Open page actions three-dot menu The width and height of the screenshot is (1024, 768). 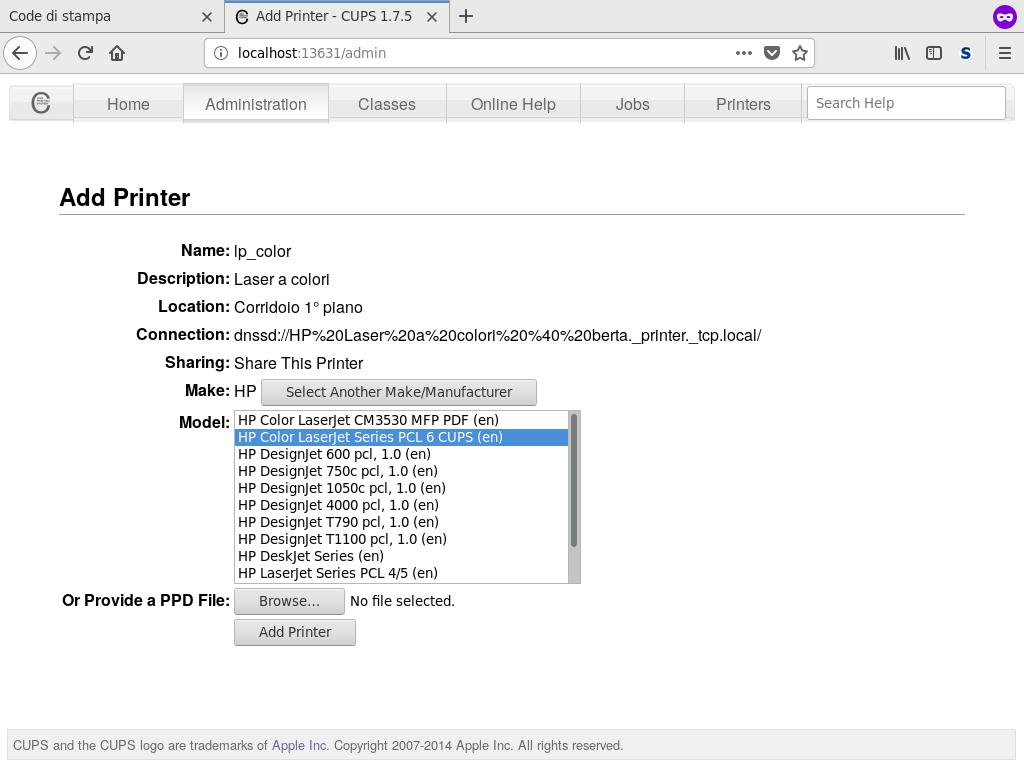coord(743,53)
